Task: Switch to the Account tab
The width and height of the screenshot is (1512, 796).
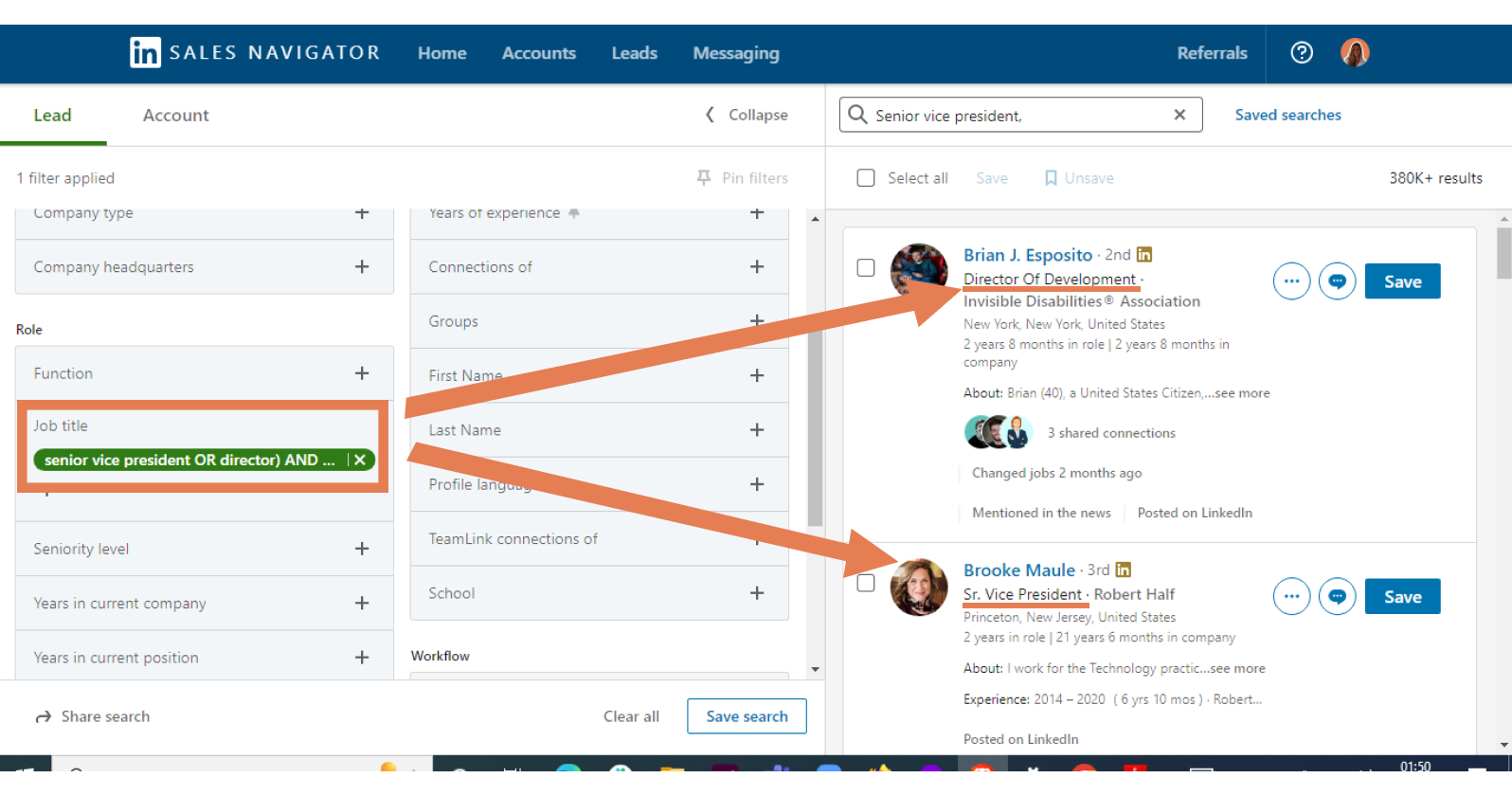Action: pos(176,115)
